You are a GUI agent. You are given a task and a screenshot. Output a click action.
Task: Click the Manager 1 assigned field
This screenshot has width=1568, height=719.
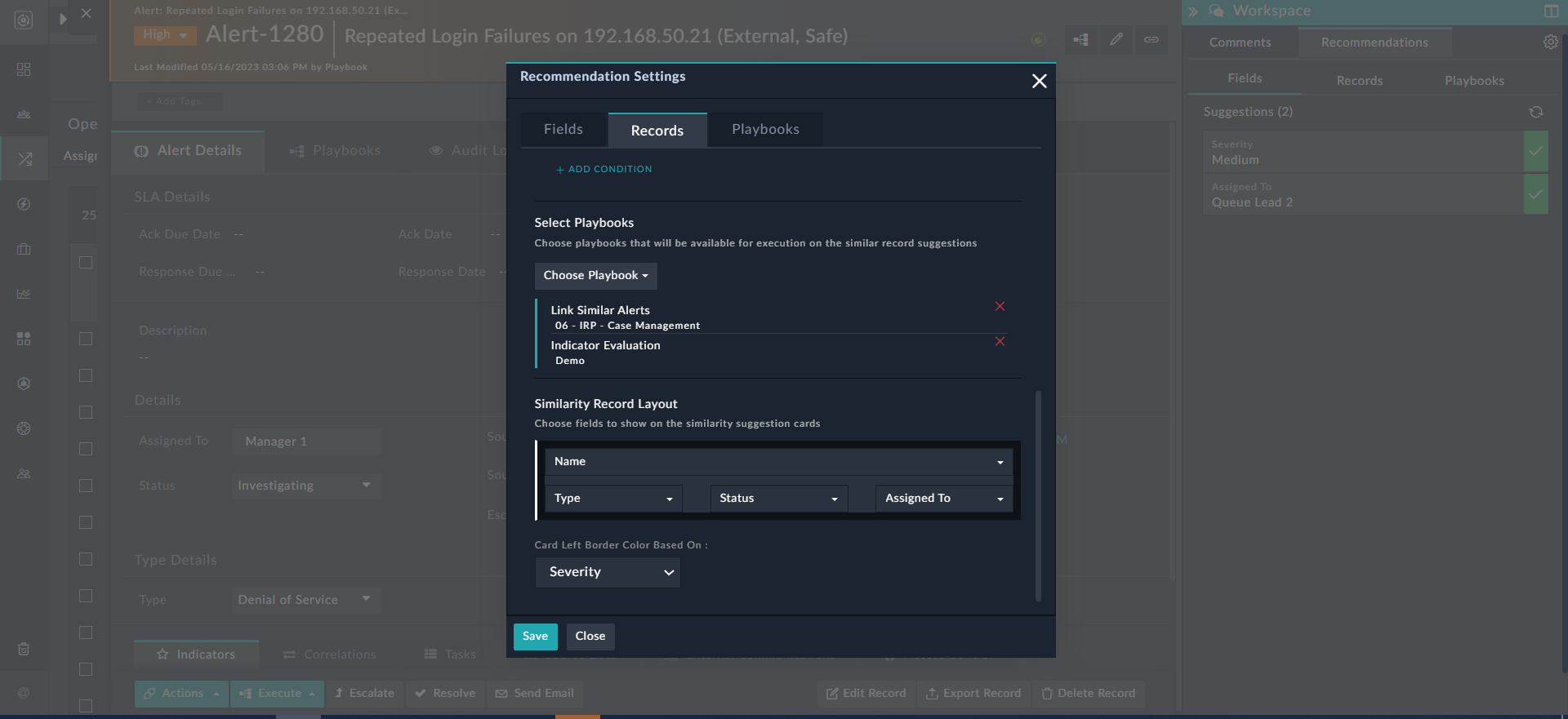point(306,442)
